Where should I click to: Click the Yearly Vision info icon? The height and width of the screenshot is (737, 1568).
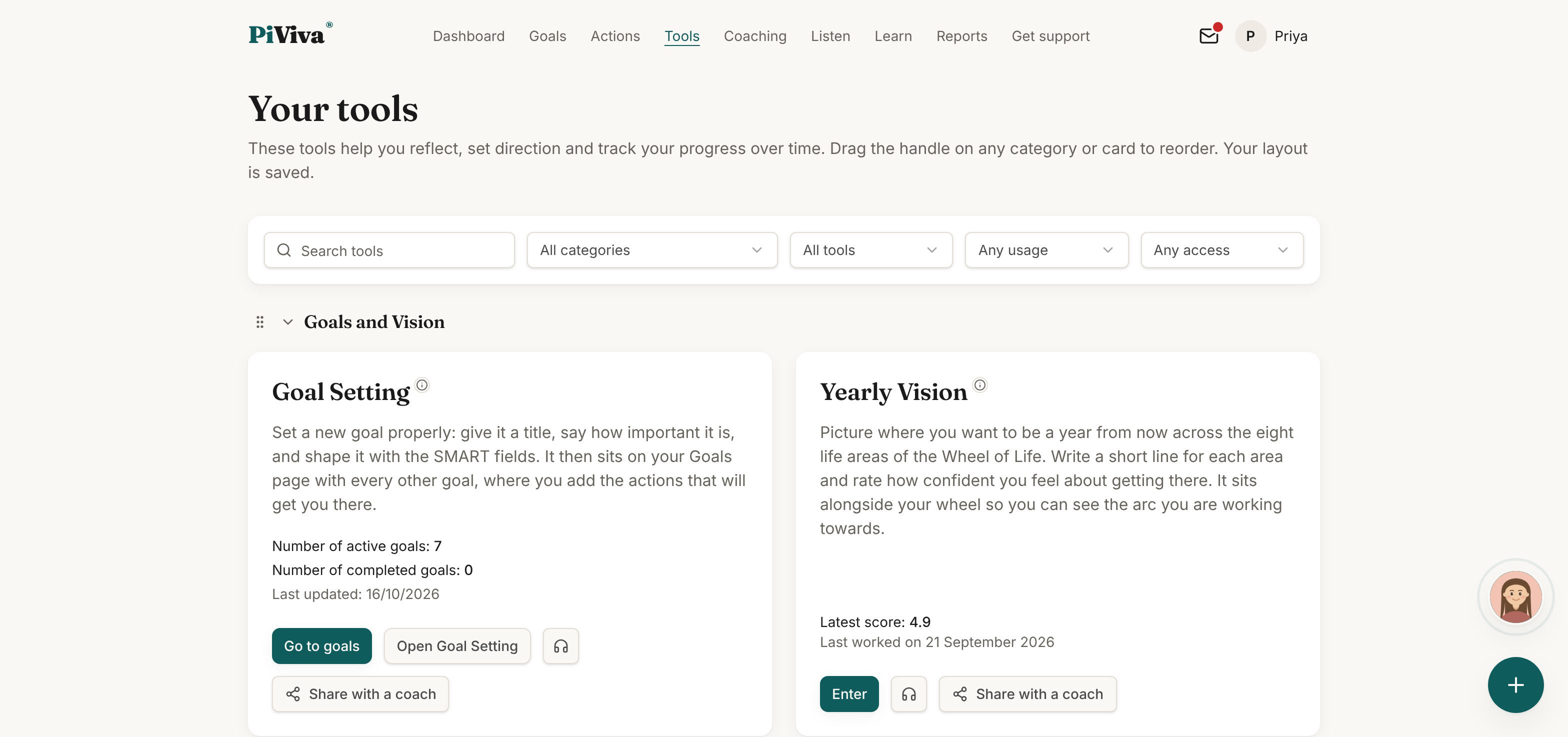tap(979, 384)
